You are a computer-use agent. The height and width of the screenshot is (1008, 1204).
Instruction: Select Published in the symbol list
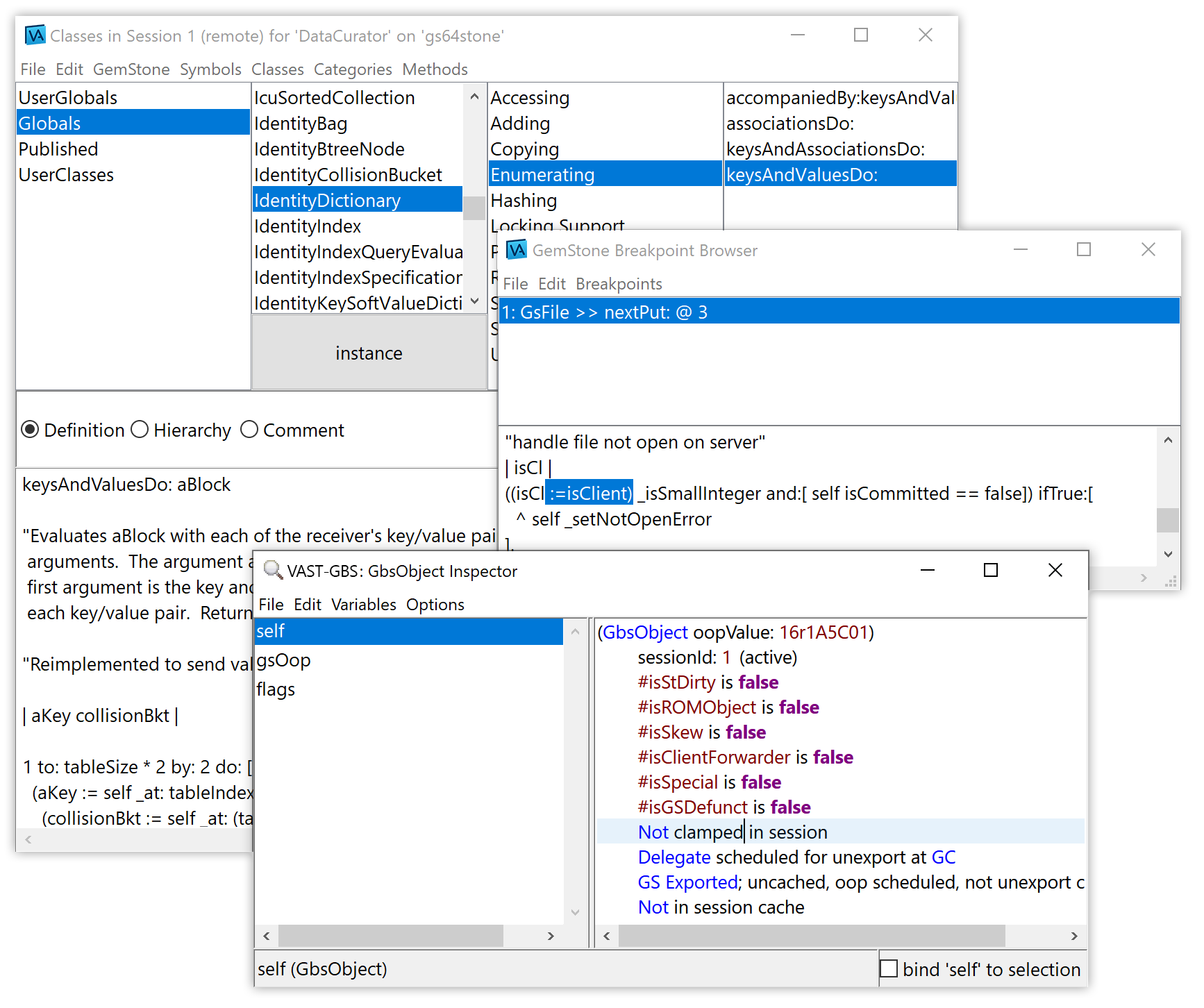click(x=133, y=149)
